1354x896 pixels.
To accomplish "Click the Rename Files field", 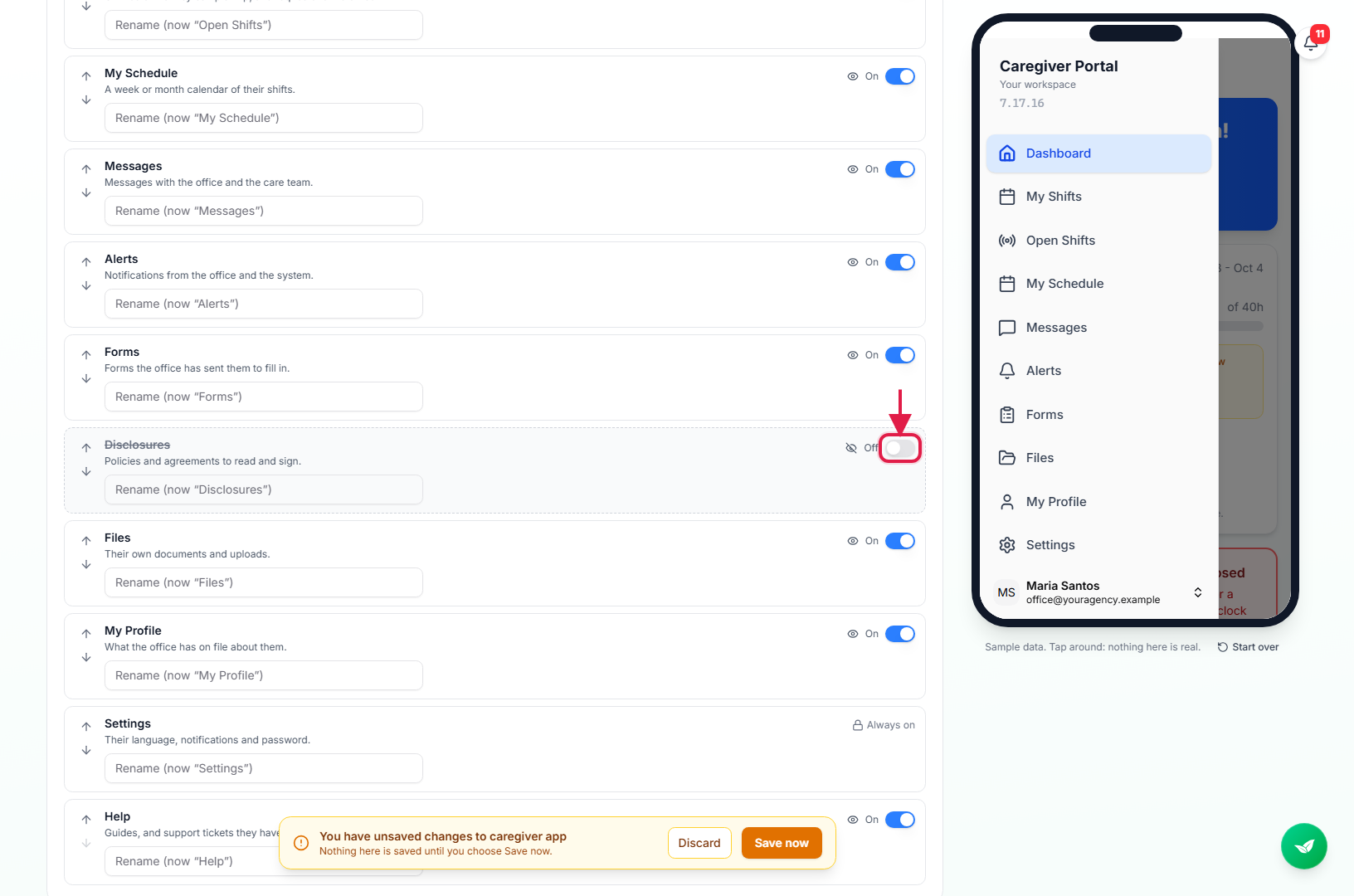I will click(264, 582).
